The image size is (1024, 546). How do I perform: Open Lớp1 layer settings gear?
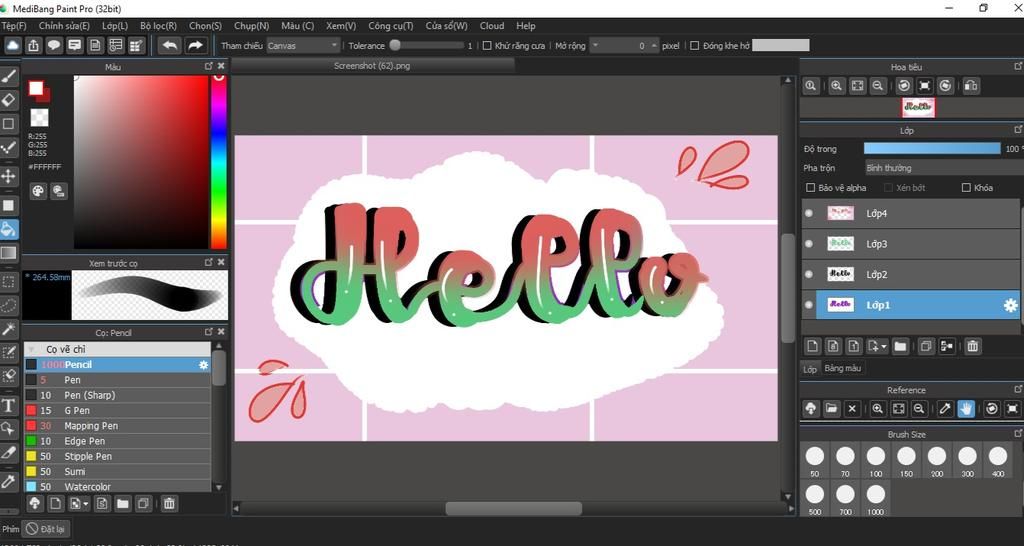tap(1010, 305)
